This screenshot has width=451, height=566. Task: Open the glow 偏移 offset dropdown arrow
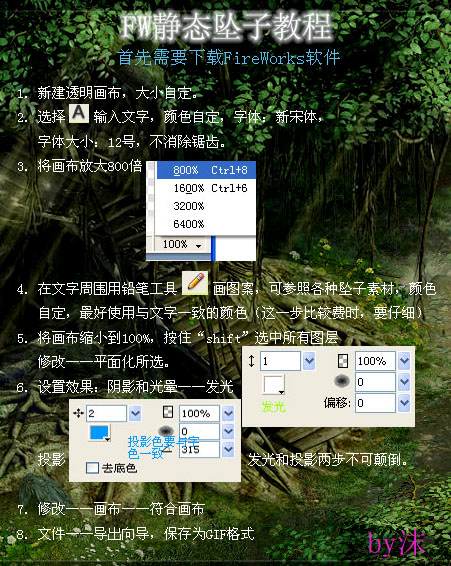[404, 403]
